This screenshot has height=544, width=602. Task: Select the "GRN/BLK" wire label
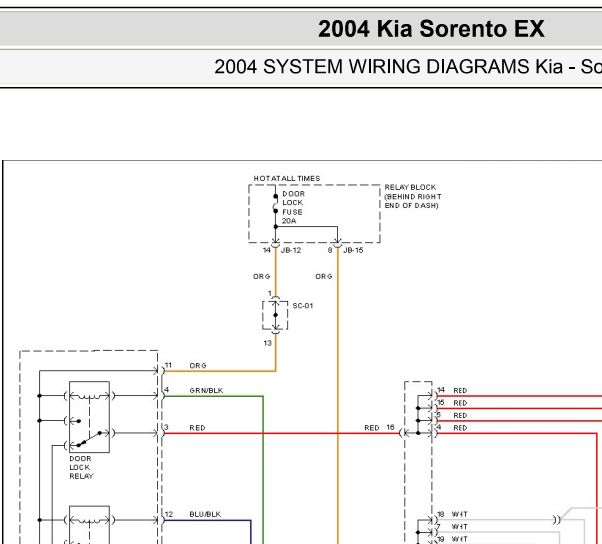click(206, 391)
